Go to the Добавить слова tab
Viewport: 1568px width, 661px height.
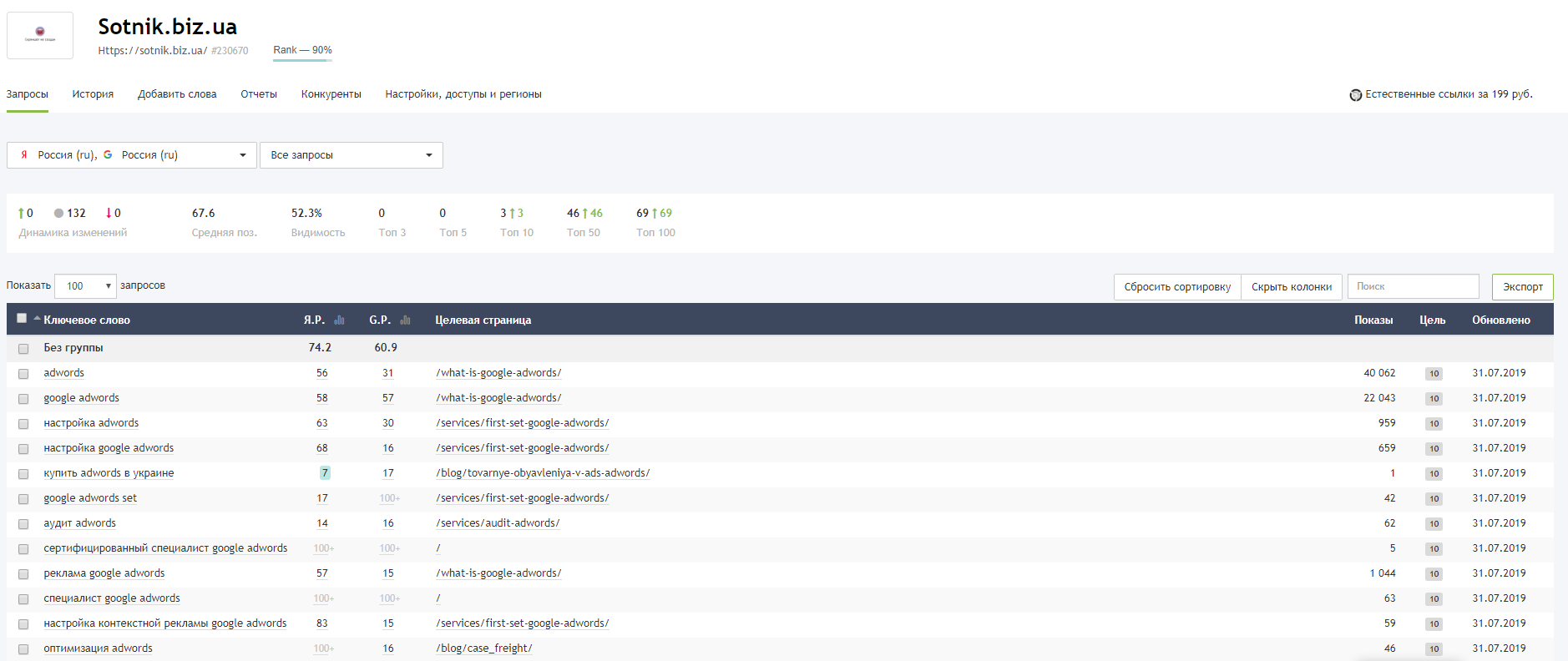click(177, 94)
